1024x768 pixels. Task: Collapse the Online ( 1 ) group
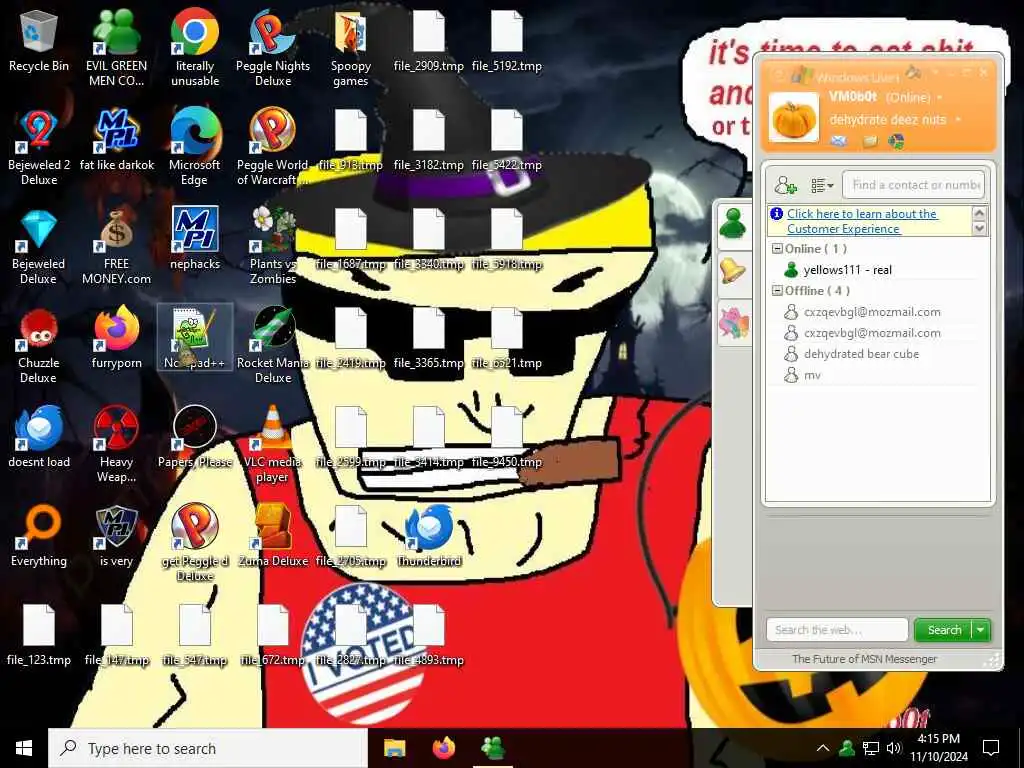click(x=777, y=249)
